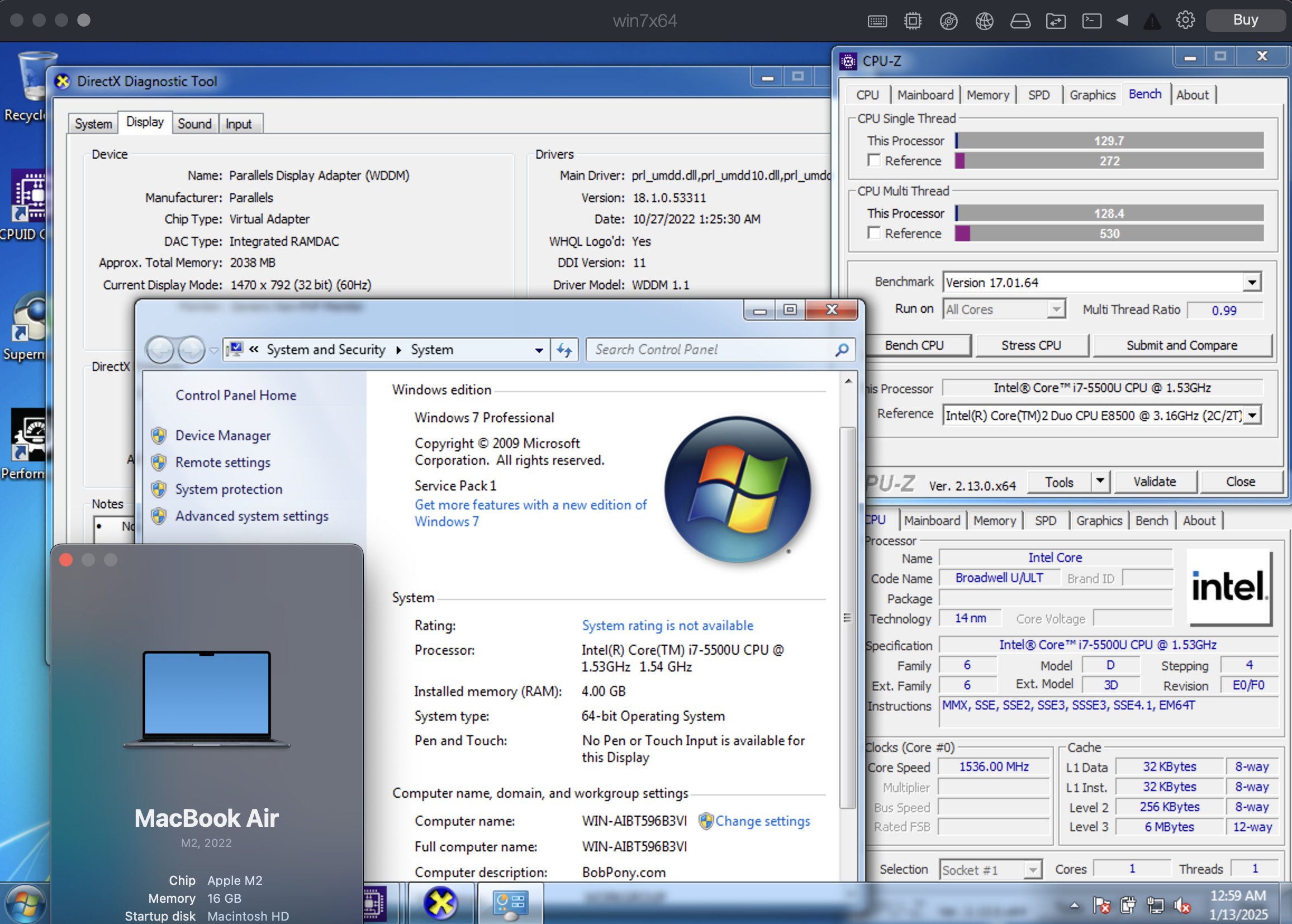The image size is (1292, 924).
Task: Click the Parallels network globe icon
Action: pyautogui.click(x=984, y=21)
